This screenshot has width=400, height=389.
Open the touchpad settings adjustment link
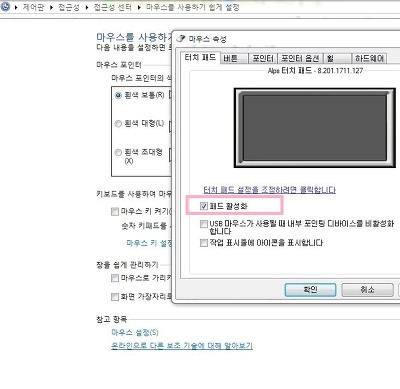pos(270,190)
